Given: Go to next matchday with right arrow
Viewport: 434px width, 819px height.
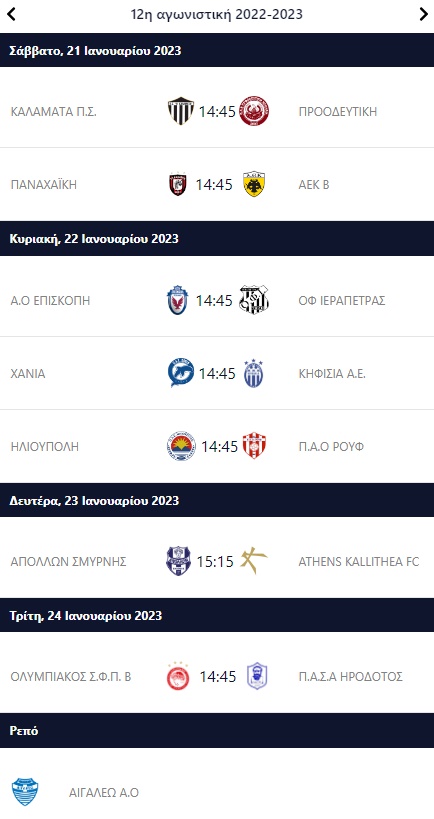Looking at the screenshot, I should pos(424,14).
